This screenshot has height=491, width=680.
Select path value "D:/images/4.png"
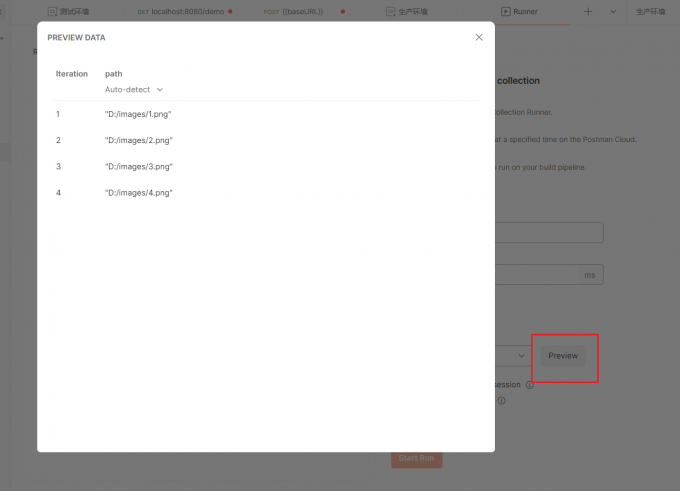pyautogui.click(x=139, y=193)
